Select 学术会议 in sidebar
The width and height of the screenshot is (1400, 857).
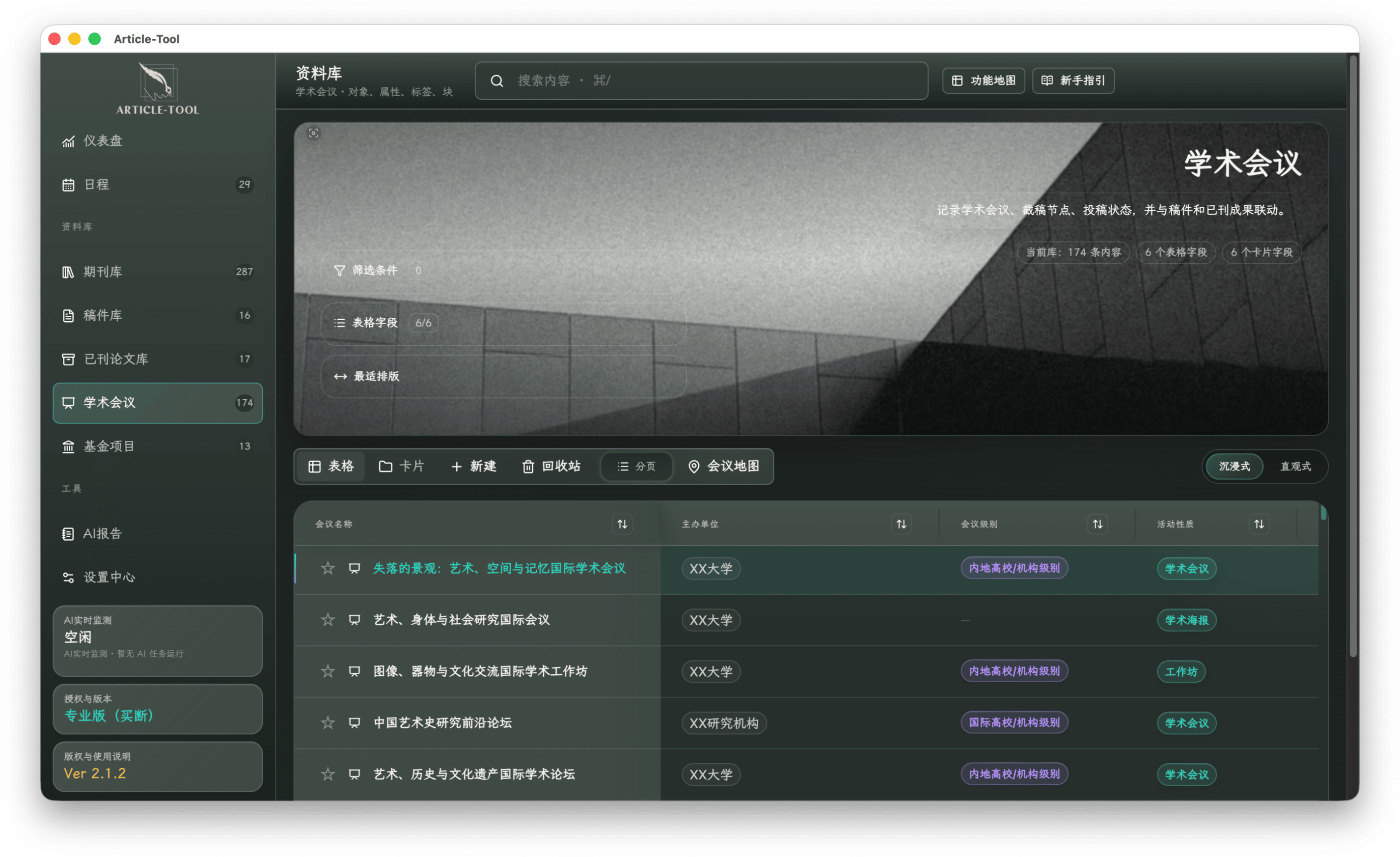point(158,403)
